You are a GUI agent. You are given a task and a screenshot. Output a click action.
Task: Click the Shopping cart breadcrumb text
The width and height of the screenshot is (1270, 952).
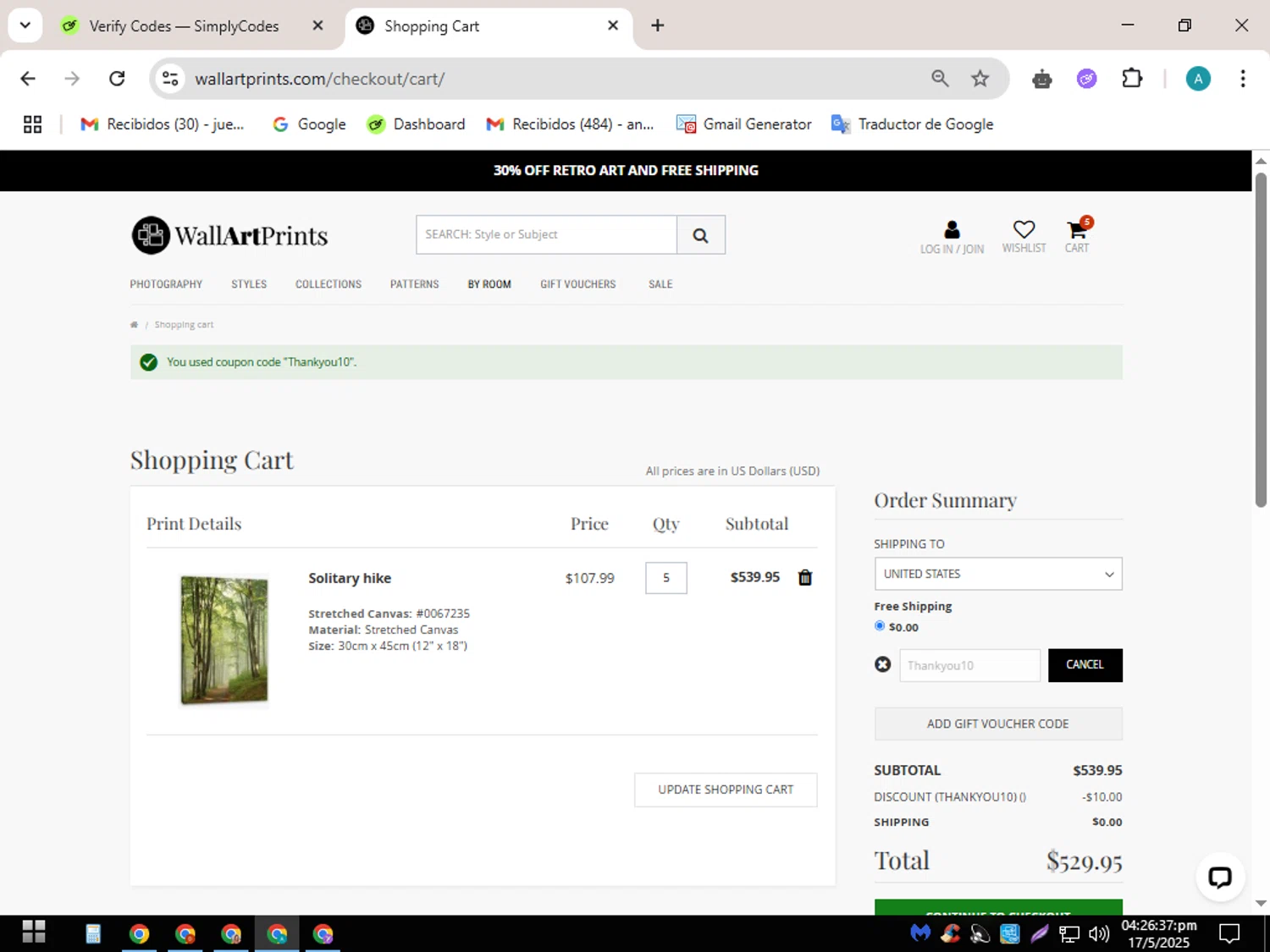click(x=184, y=325)
